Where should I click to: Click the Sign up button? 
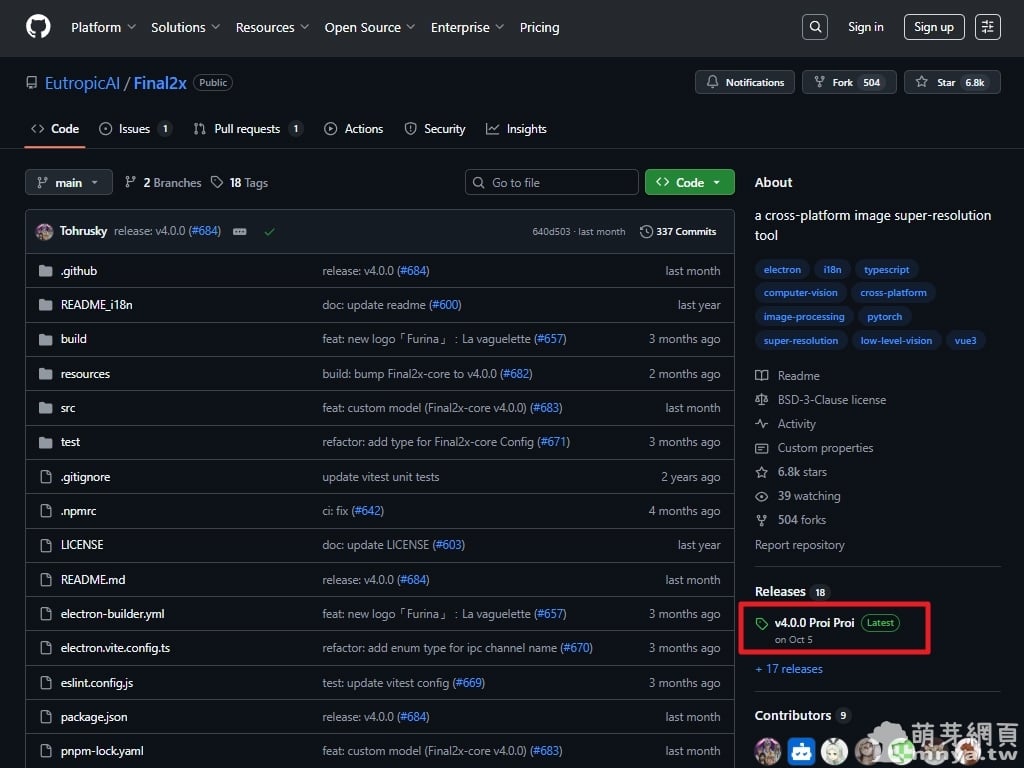933,27
